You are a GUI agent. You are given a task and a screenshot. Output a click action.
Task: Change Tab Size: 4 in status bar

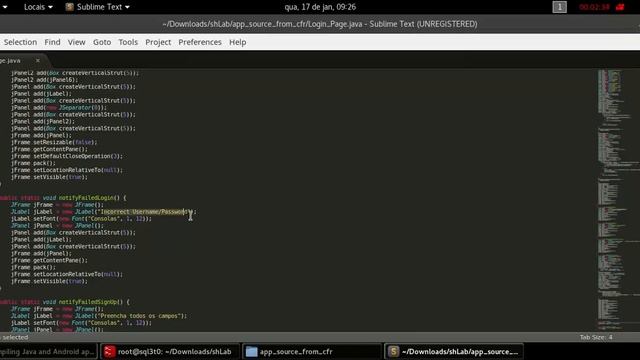click(x=596, y=337)
